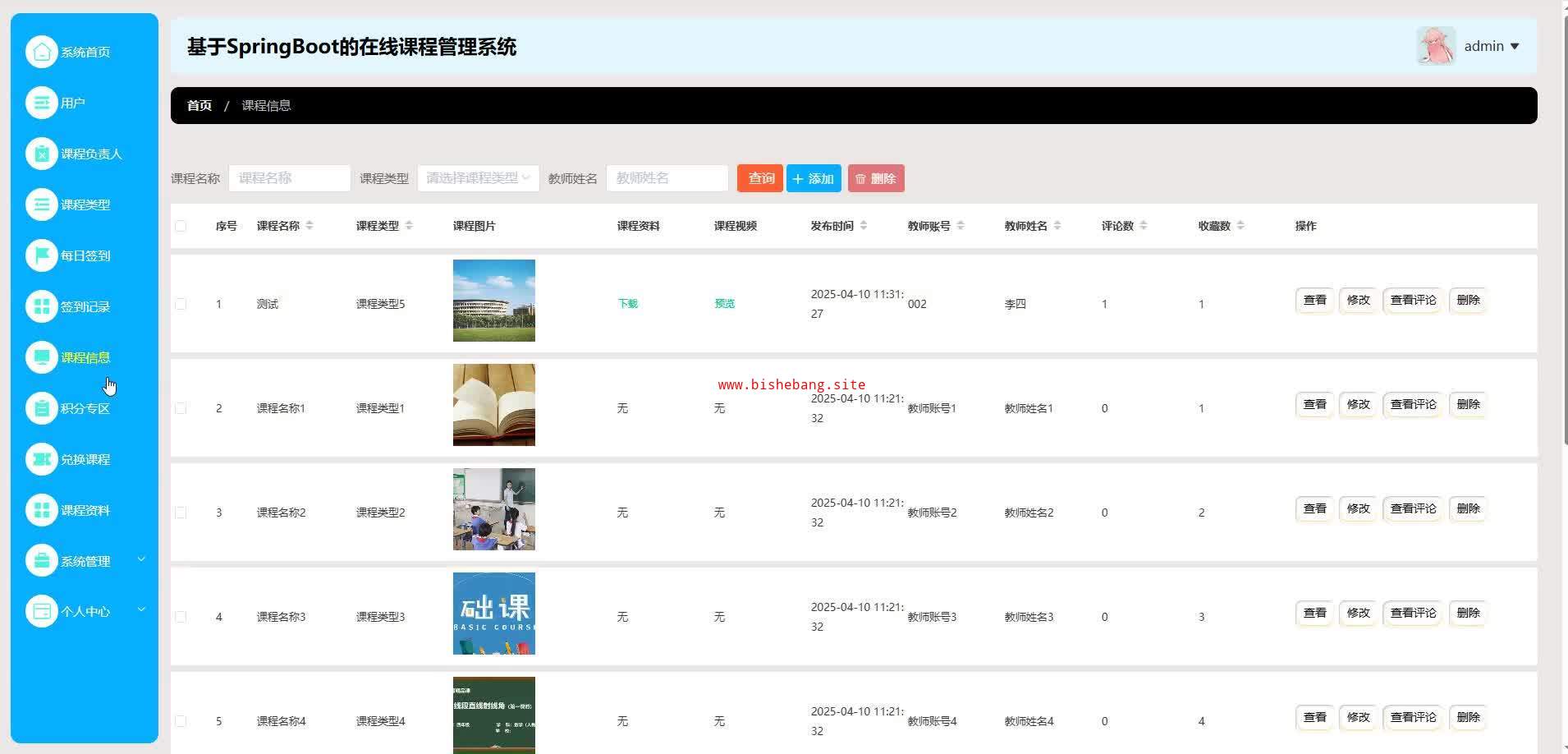Click the 积分专区 sidebar icon

coord(41,408)
